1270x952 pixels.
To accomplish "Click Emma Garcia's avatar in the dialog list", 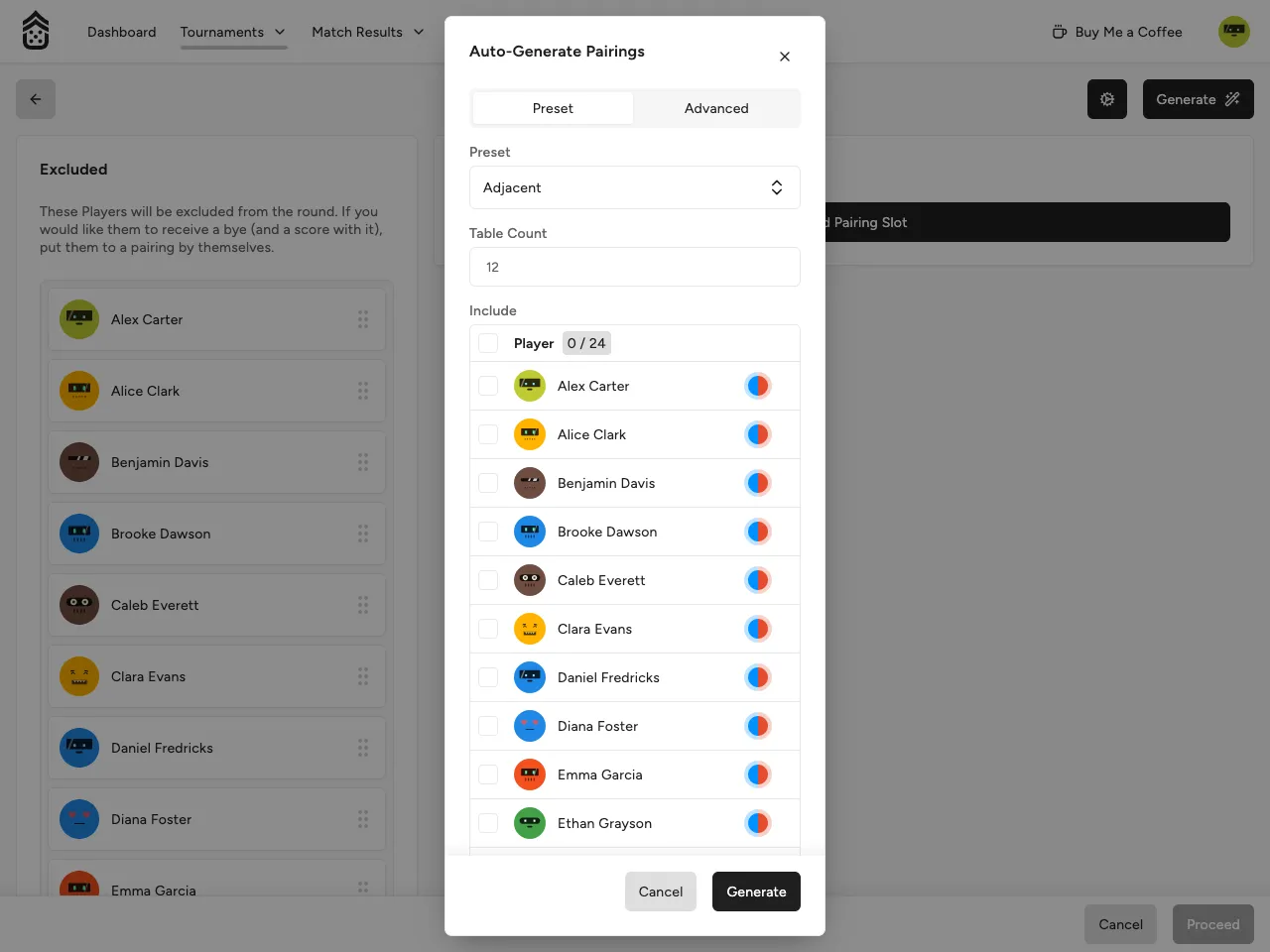I will click(x=530, y=774).
